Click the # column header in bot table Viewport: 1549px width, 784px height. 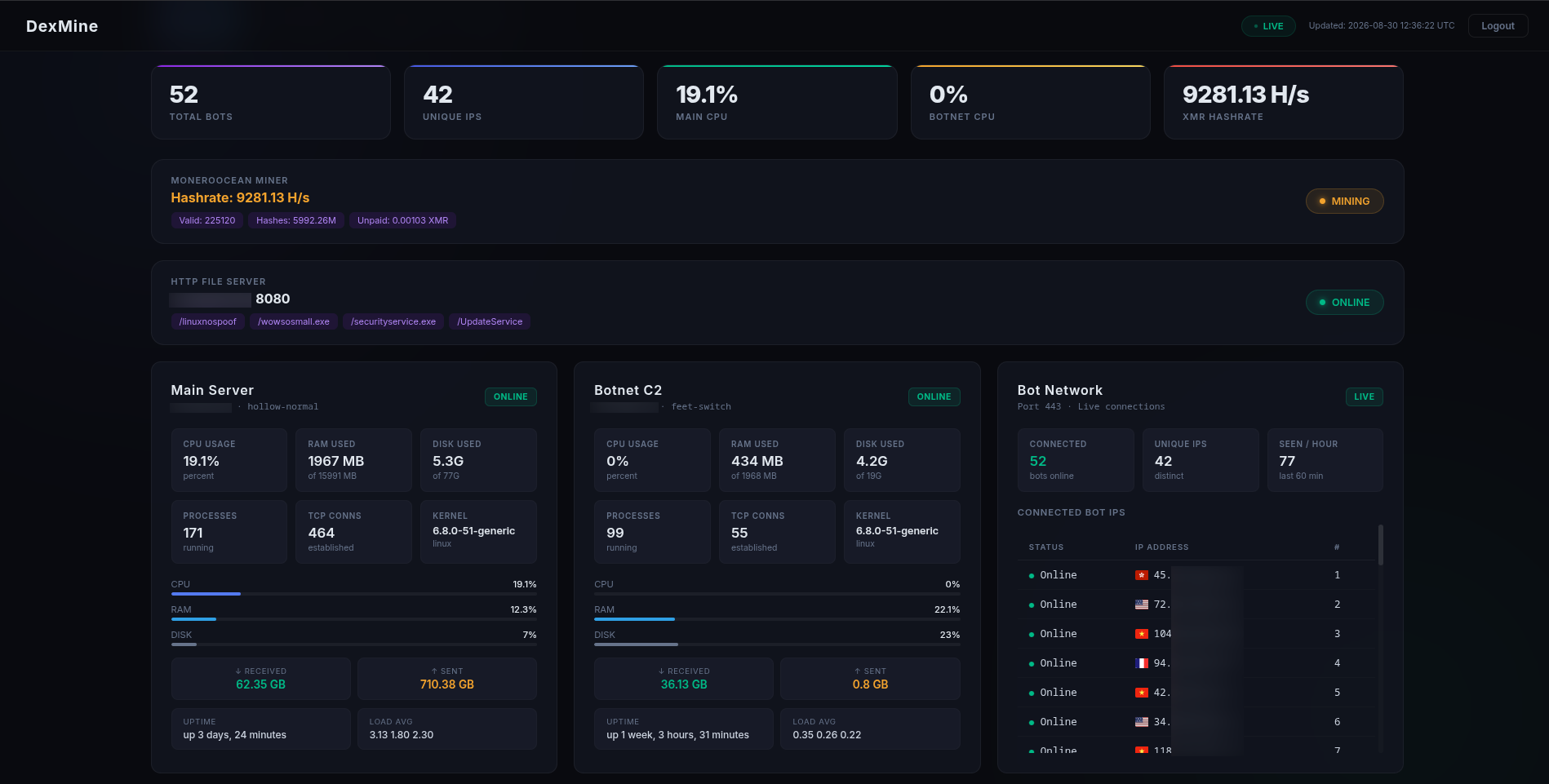tap(1337, 547)
